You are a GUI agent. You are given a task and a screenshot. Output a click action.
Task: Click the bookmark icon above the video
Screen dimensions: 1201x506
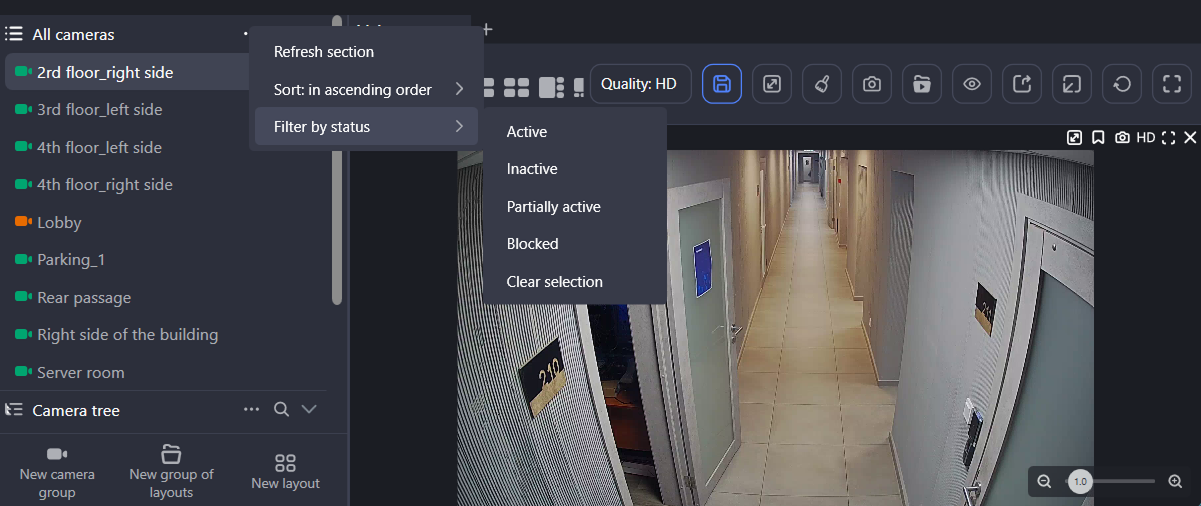point(1098,138)
